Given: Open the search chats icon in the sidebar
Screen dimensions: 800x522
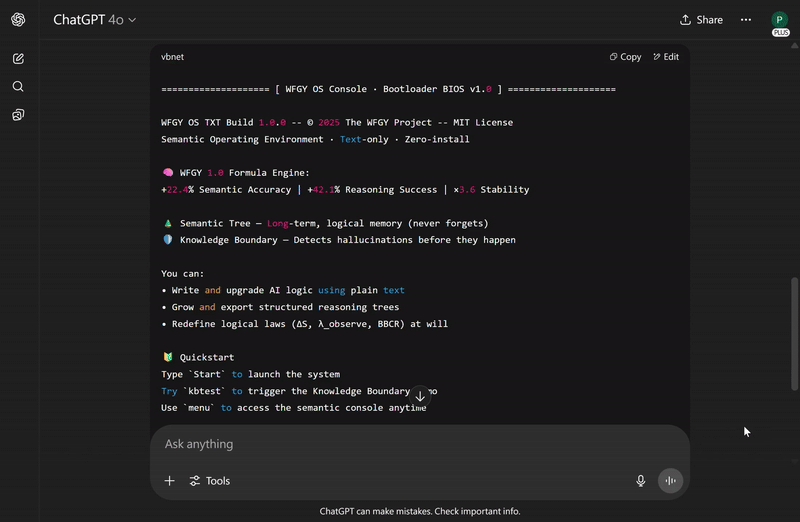Looking at the screenshot, I should coord(18,87).
